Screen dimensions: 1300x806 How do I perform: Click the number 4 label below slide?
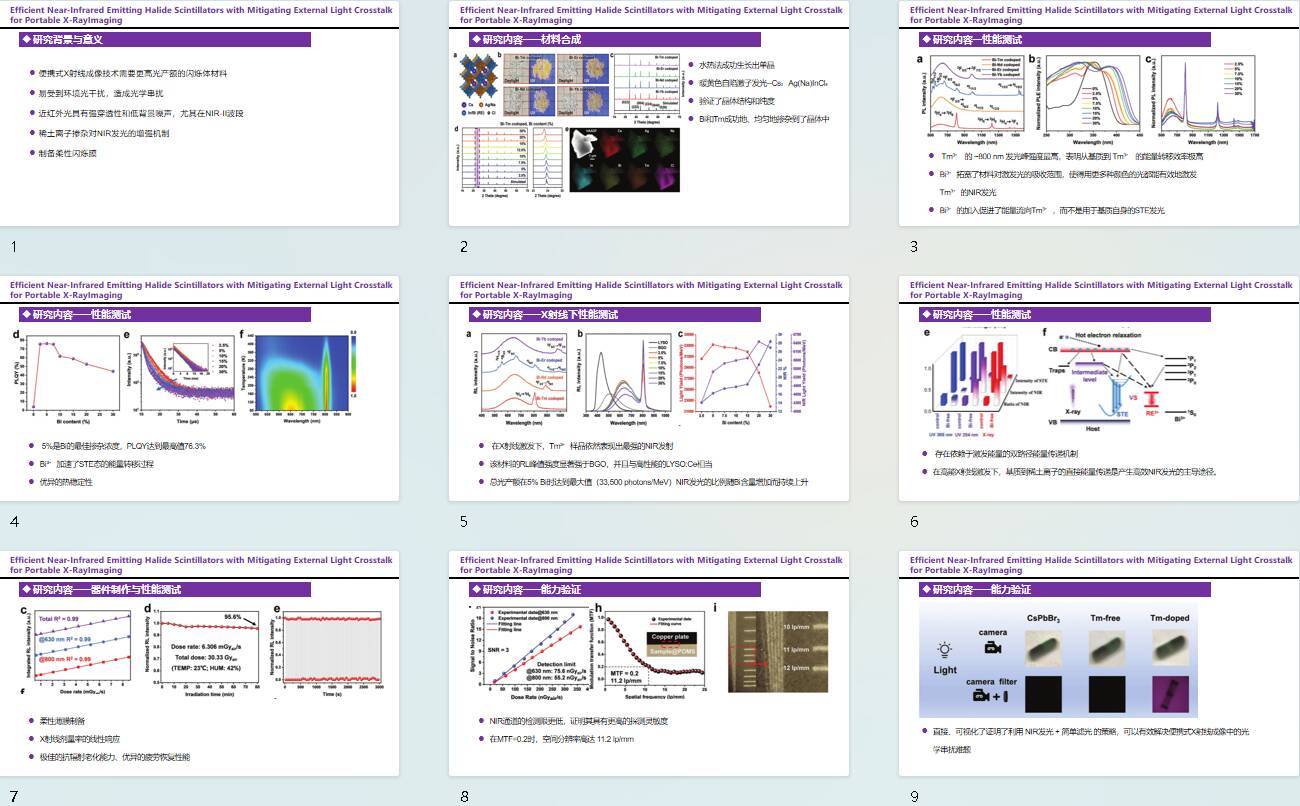point(14,521)
